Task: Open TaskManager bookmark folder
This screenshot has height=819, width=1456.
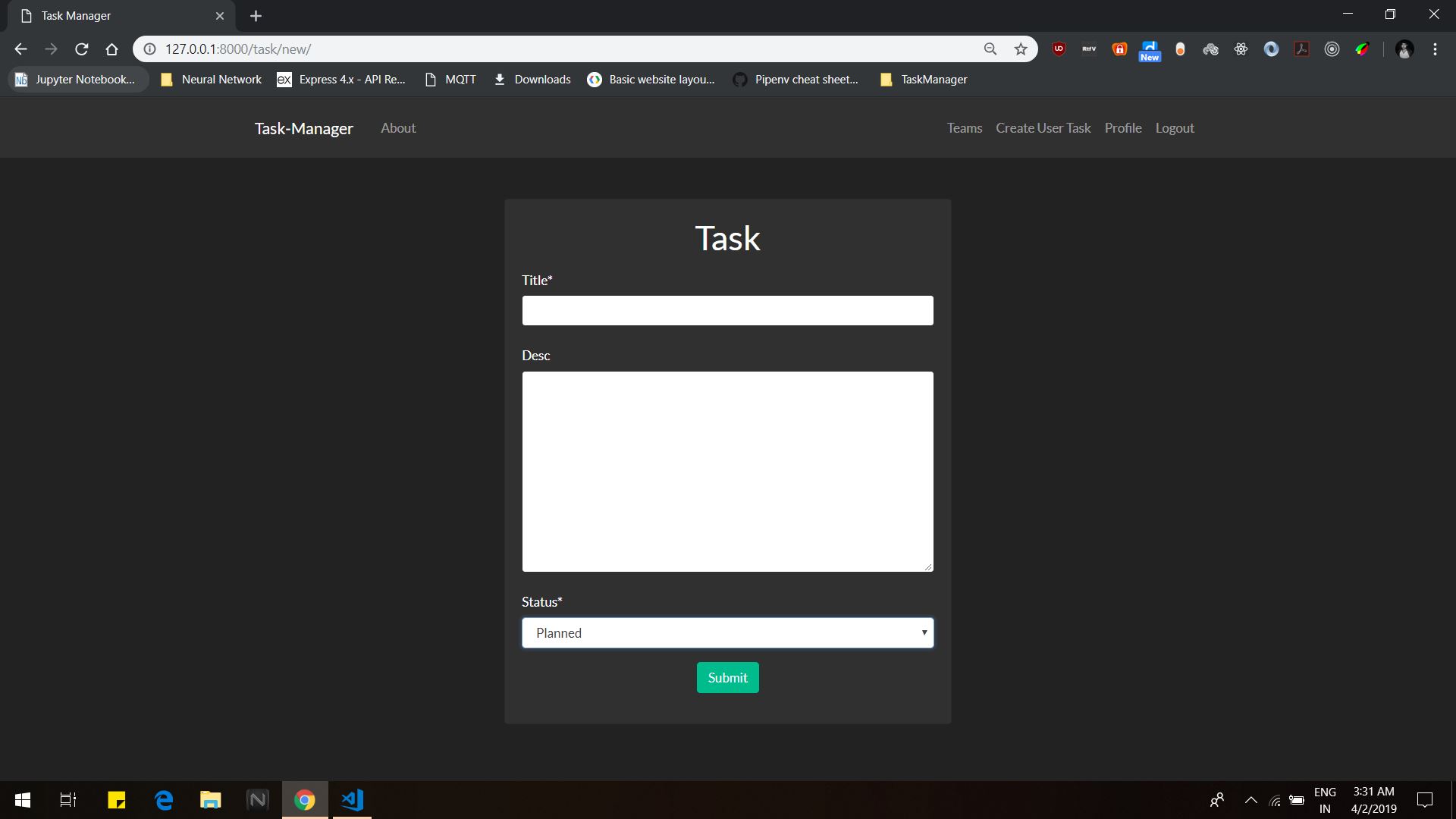Action: click(924, 80)
